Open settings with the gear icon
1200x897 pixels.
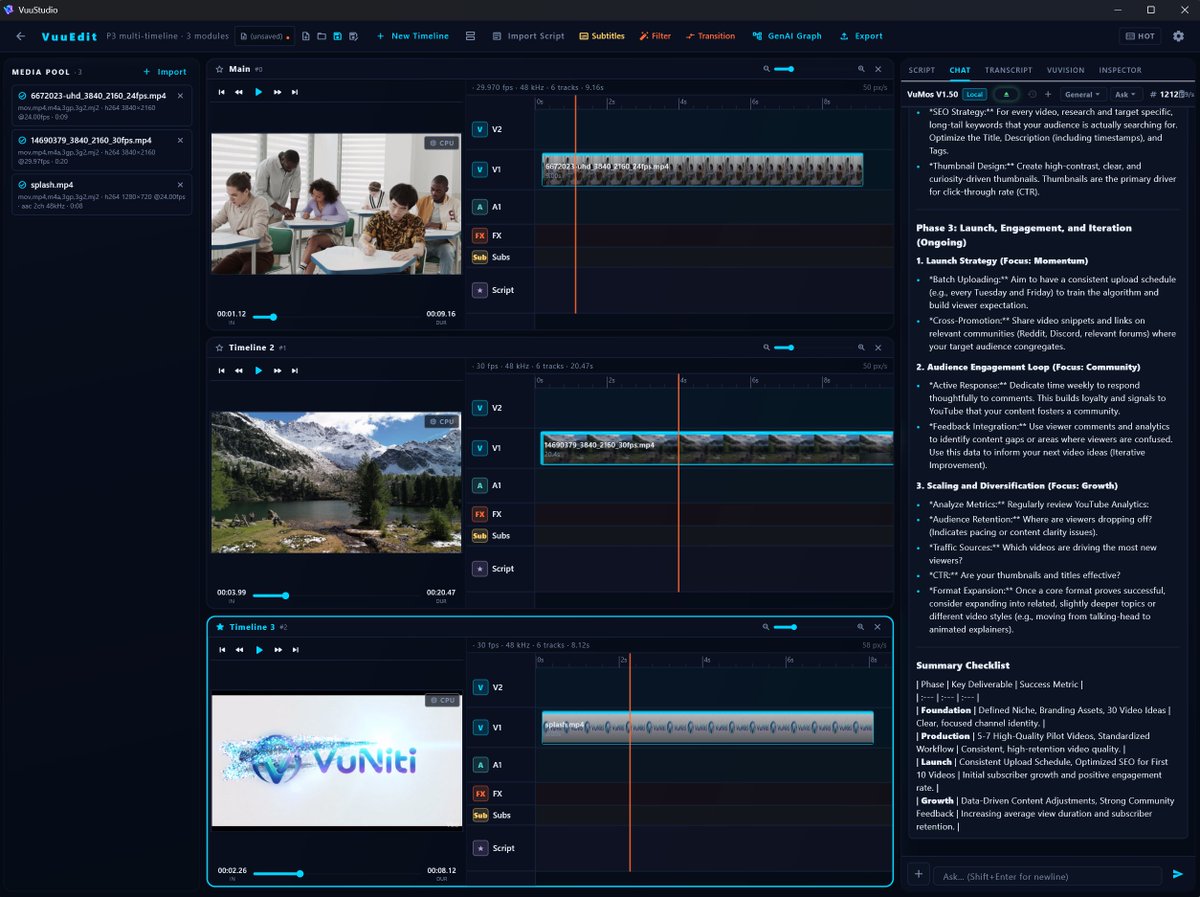tap(1178, 36)
